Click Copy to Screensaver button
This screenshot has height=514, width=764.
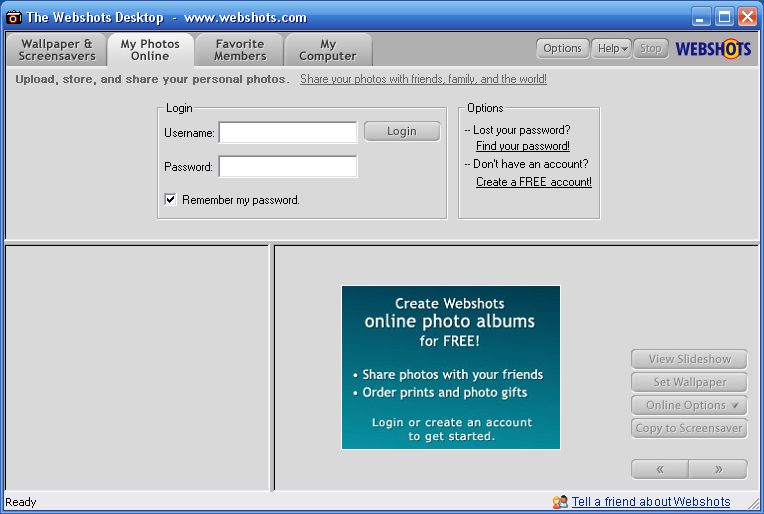pos(689,428)
